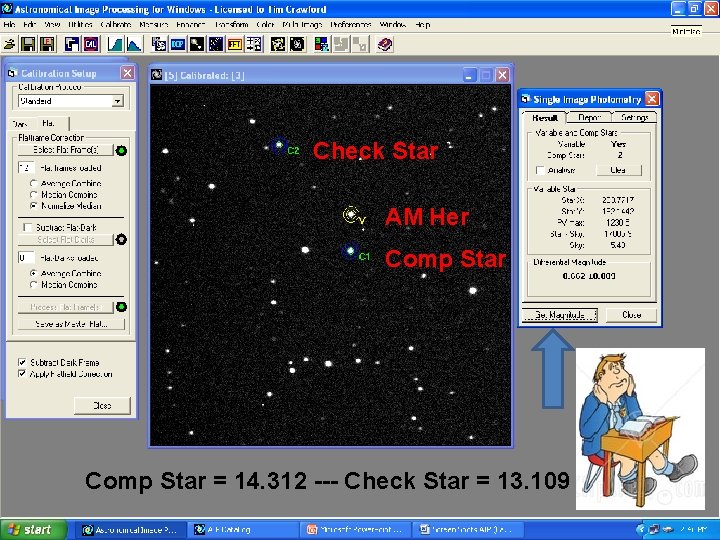Enable the Analyse checkbox in photometry window

coord(540,170)
